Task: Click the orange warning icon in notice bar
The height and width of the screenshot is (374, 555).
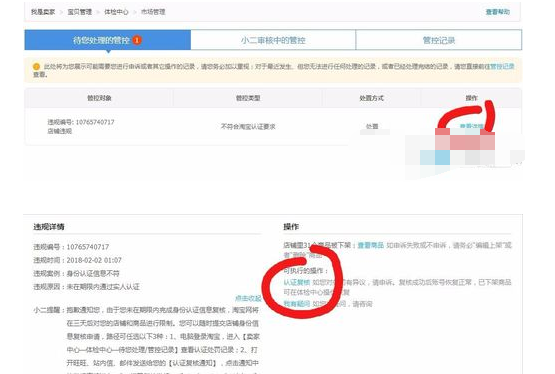Action: tap(36, 67)
